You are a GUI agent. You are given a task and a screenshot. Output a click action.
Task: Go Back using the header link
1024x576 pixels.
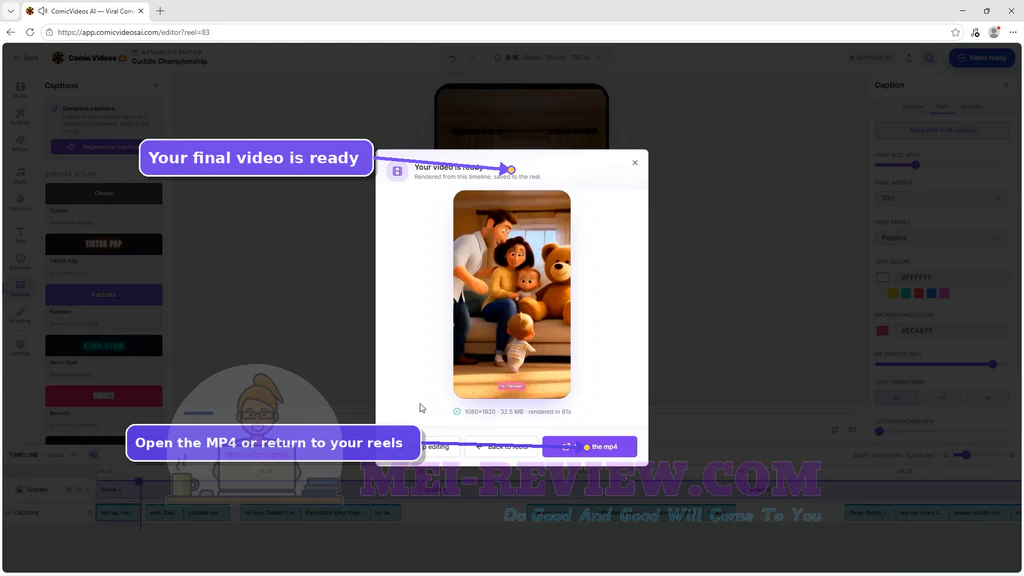pyautogui.click(x=26, y=57)
